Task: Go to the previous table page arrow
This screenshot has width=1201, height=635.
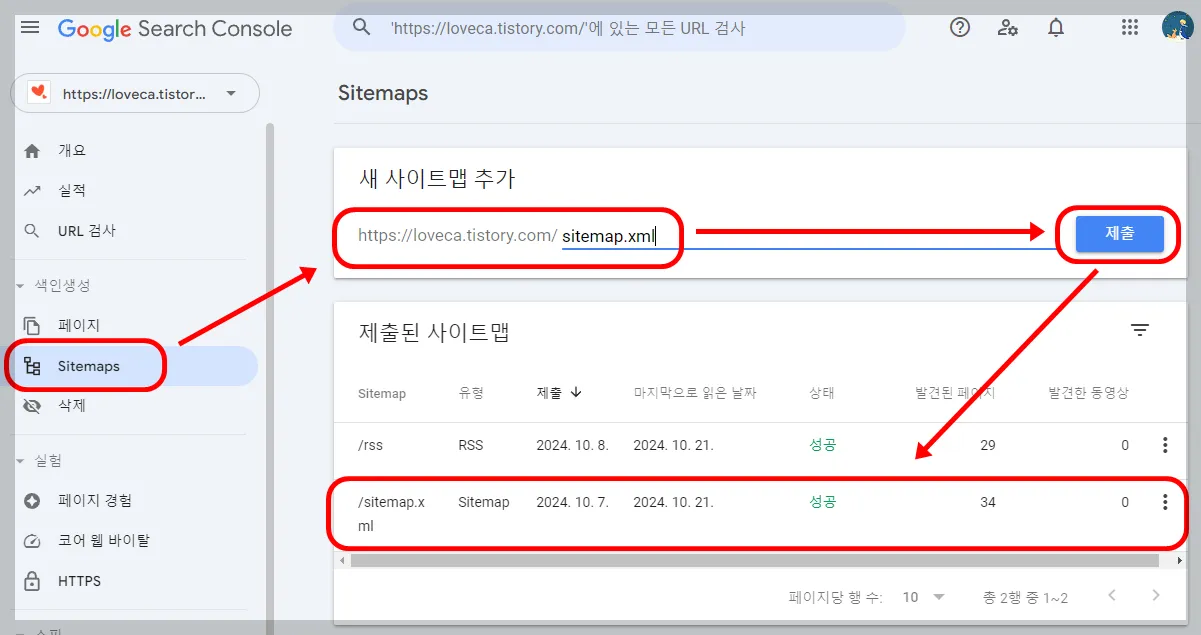Action: [1112, 596]
